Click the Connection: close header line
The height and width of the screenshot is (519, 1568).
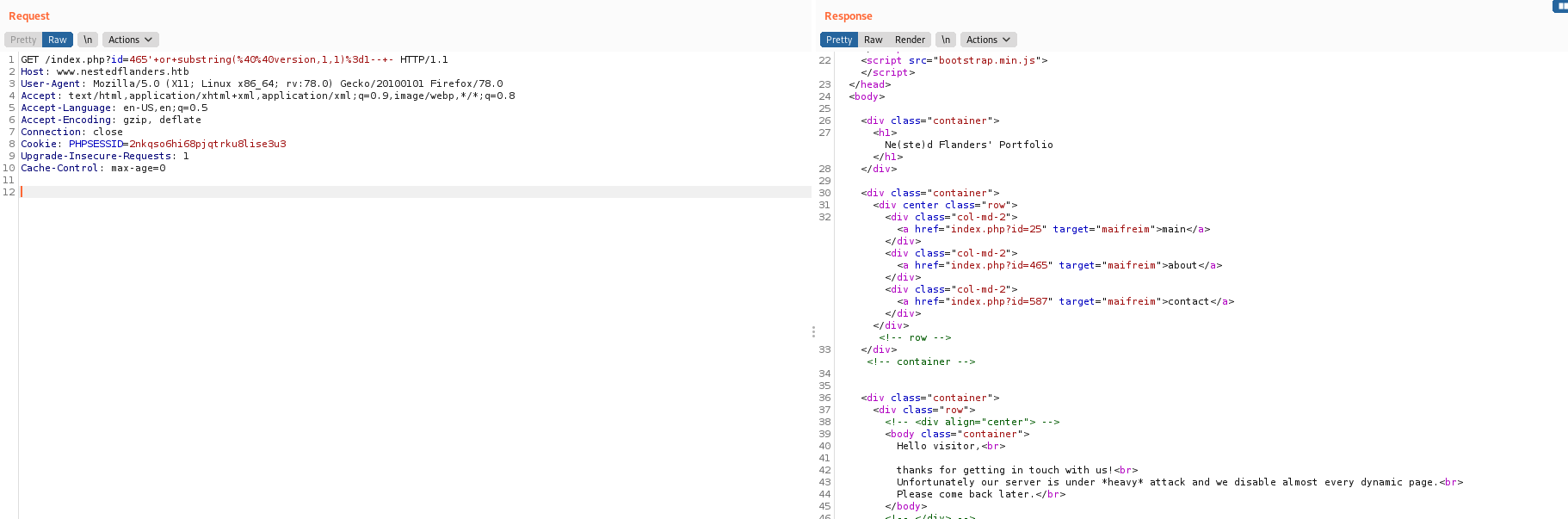[71, 132]
